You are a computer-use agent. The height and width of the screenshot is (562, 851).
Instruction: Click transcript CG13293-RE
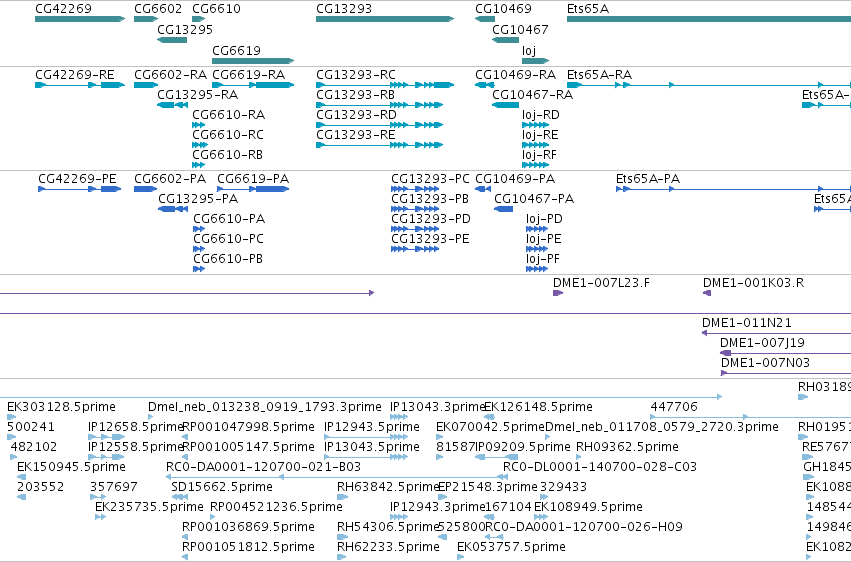(x=379, y=145)
